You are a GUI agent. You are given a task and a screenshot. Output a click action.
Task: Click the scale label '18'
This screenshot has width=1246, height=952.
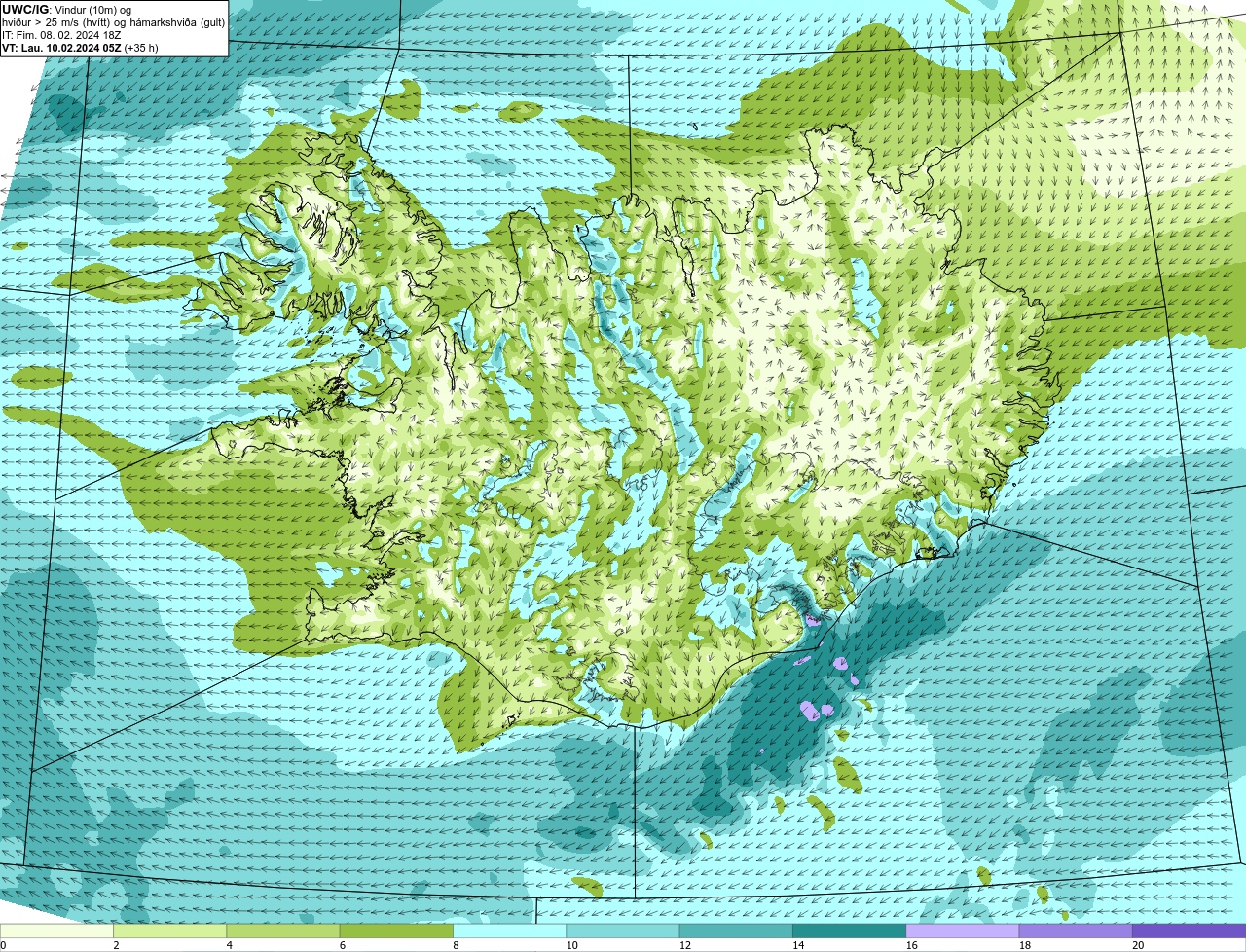point(1025,945)
